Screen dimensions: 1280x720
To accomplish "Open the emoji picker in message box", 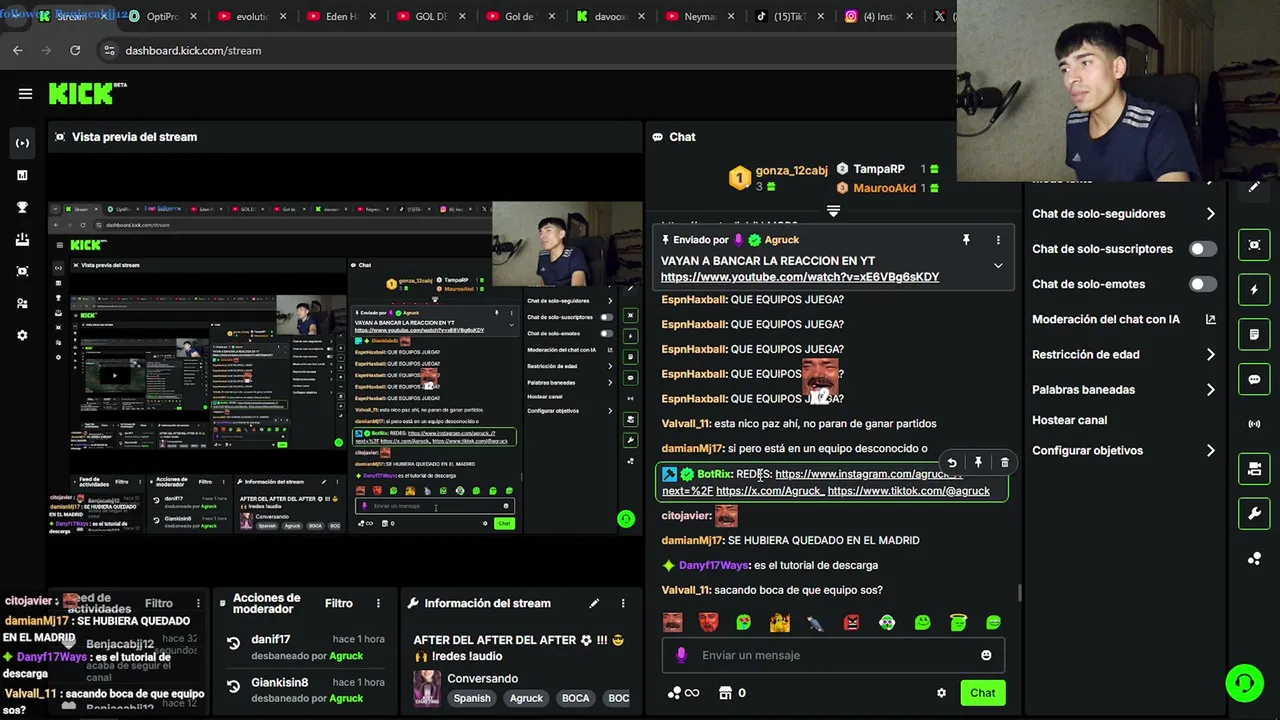I will (x=986, y=655).
